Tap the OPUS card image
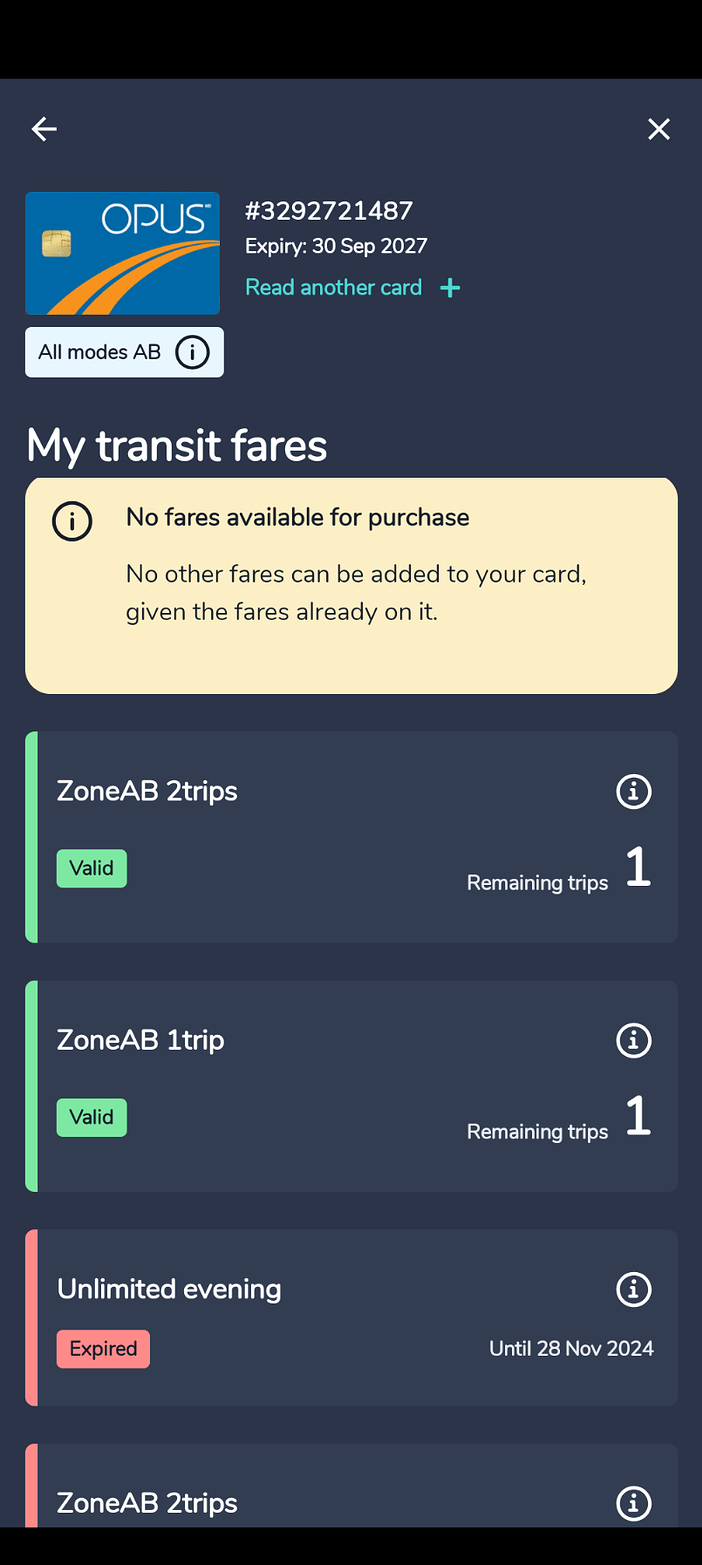702x1565 pixels. coord(122,253)
